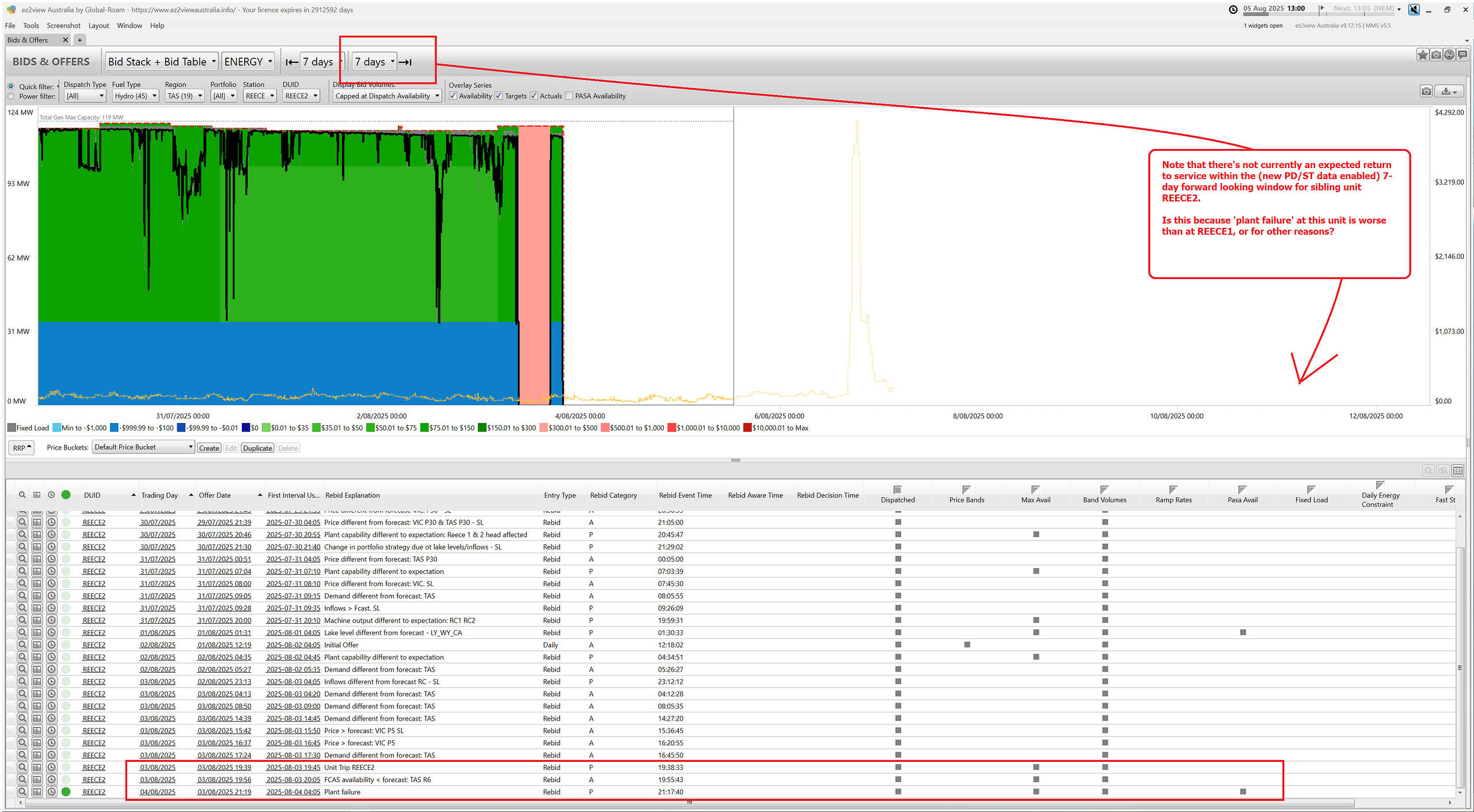The height and width of the screenshot is (812, 1474).
Task: Open the Window menu
Action: coord(130,25)
